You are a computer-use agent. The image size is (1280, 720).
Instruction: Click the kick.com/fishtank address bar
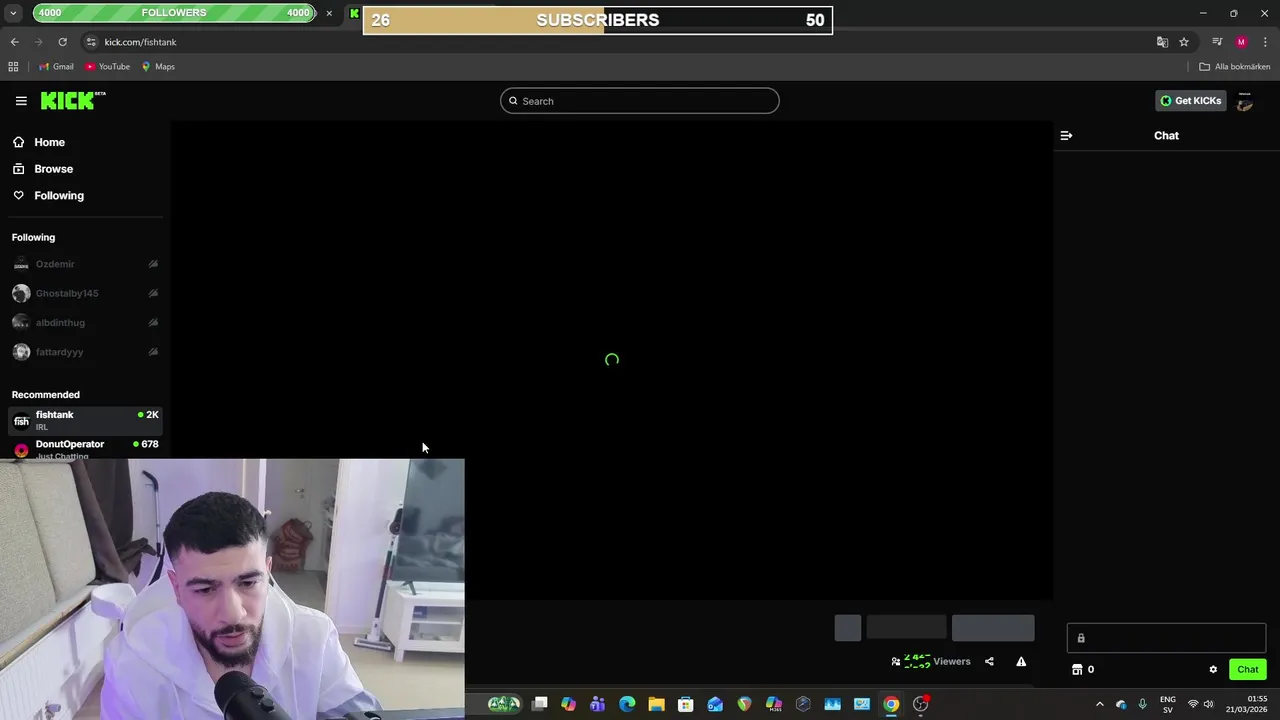coord(140,42)
